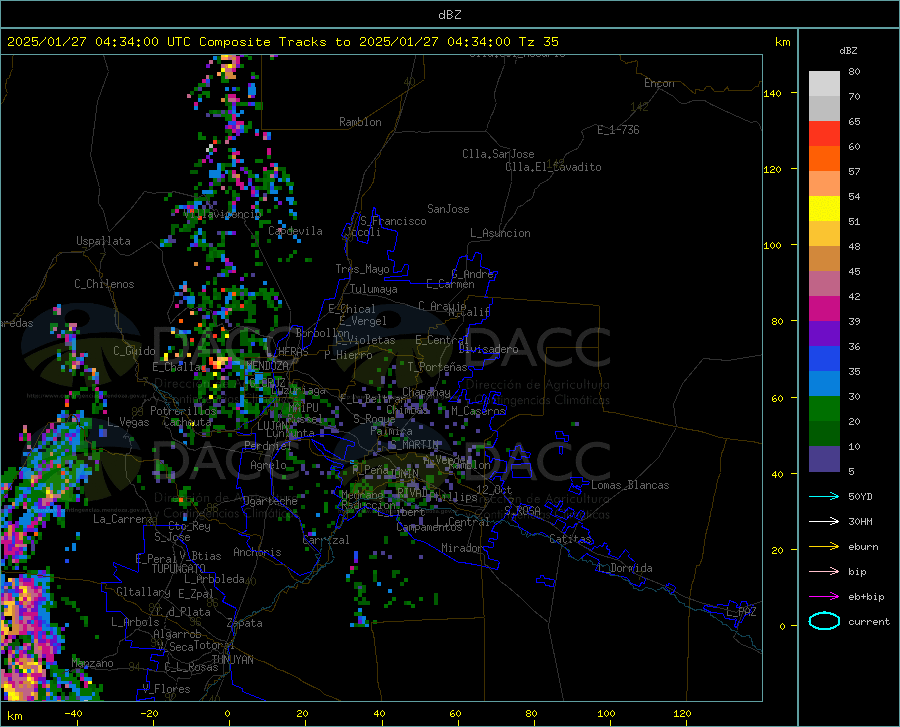Click the Catitas label
This screenshot has width=900, height=727.
pos(570,539)
